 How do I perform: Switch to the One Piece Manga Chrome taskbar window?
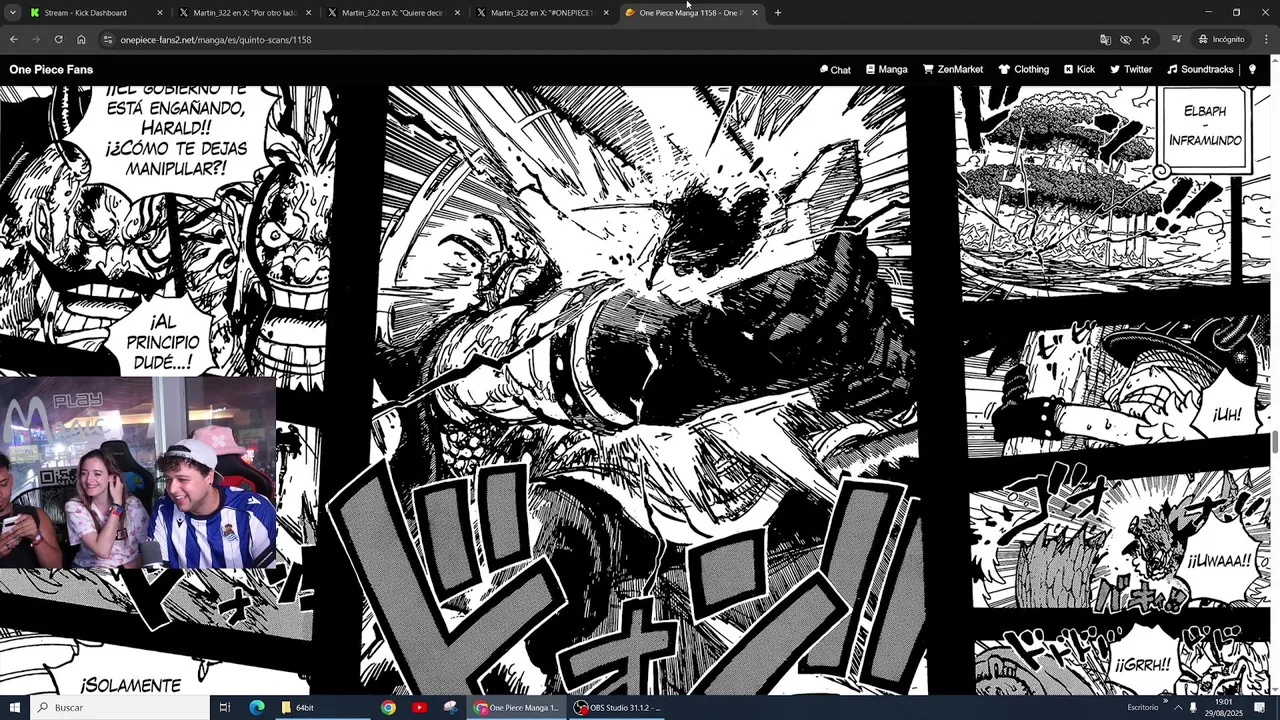(x=519, y=707)
